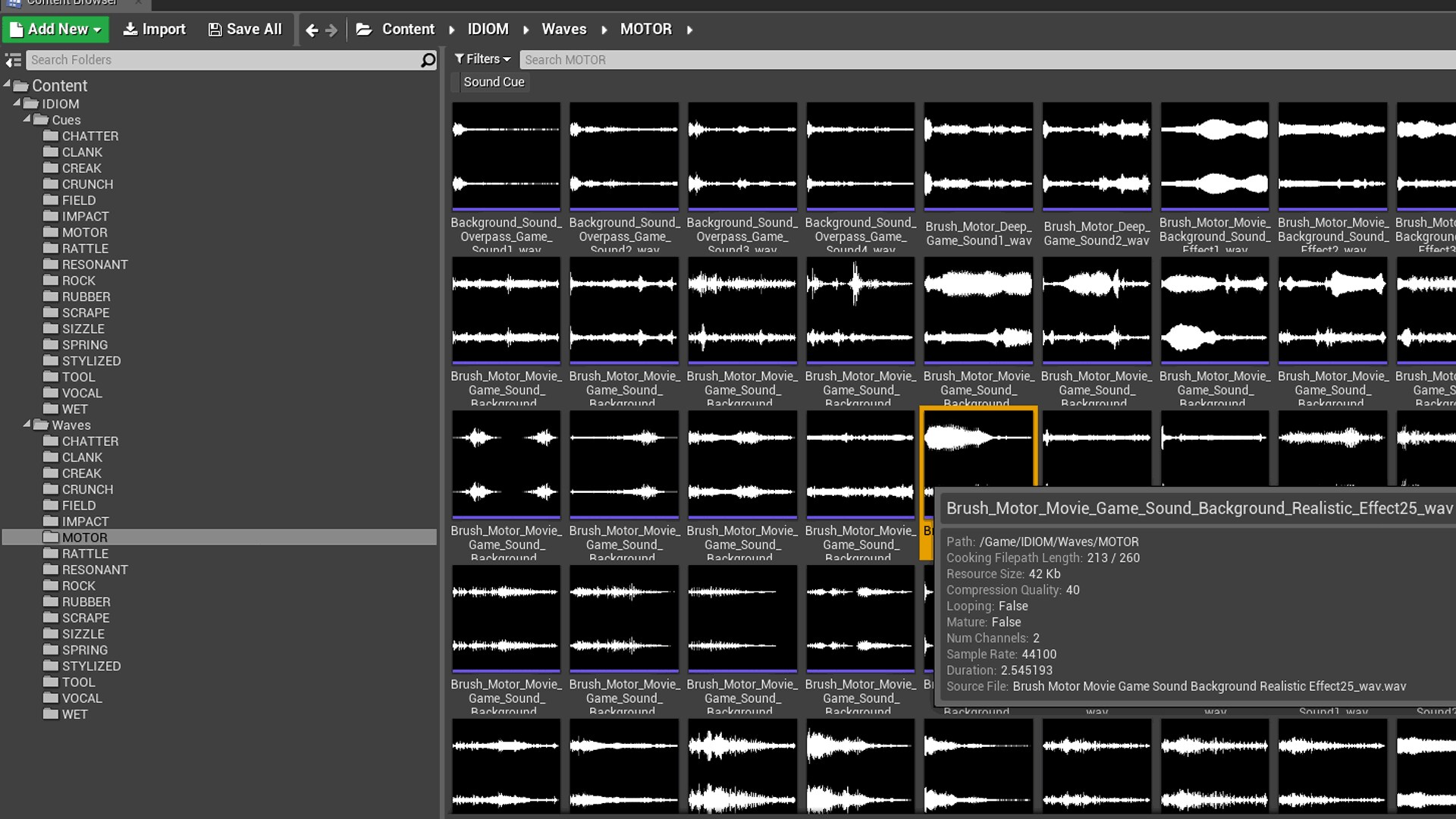Image resolution: width=1456 pixels, height=819 pixels.
Task: Select the RATTLE folder under Waves
Action: 86,554
